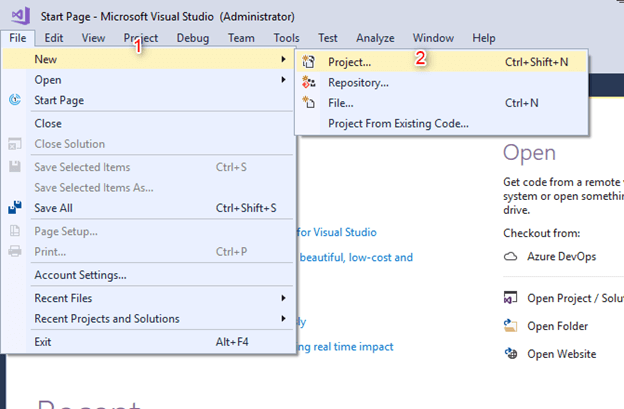Image resolution: width=624 pixels, height=409 pixels.
Task: Expand the Recent Files submenu
Action: (284, 298)
